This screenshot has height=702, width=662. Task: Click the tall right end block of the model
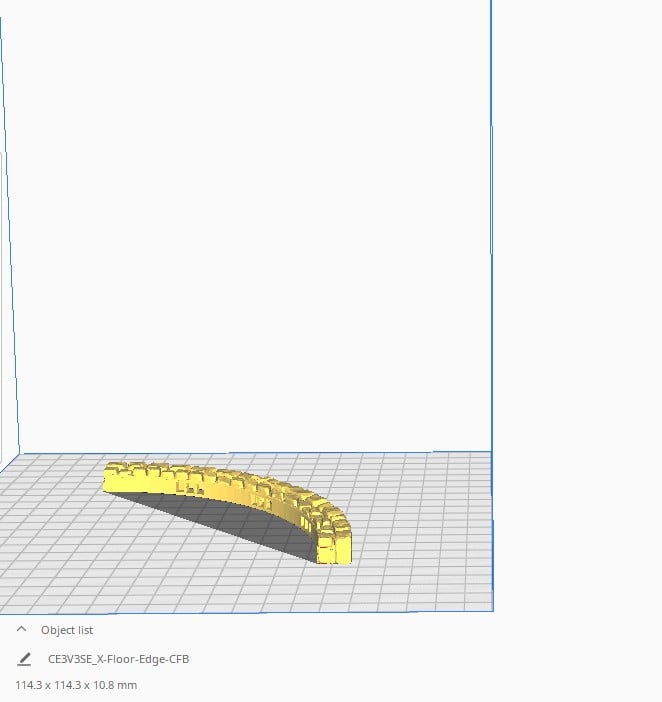[335, 547]
